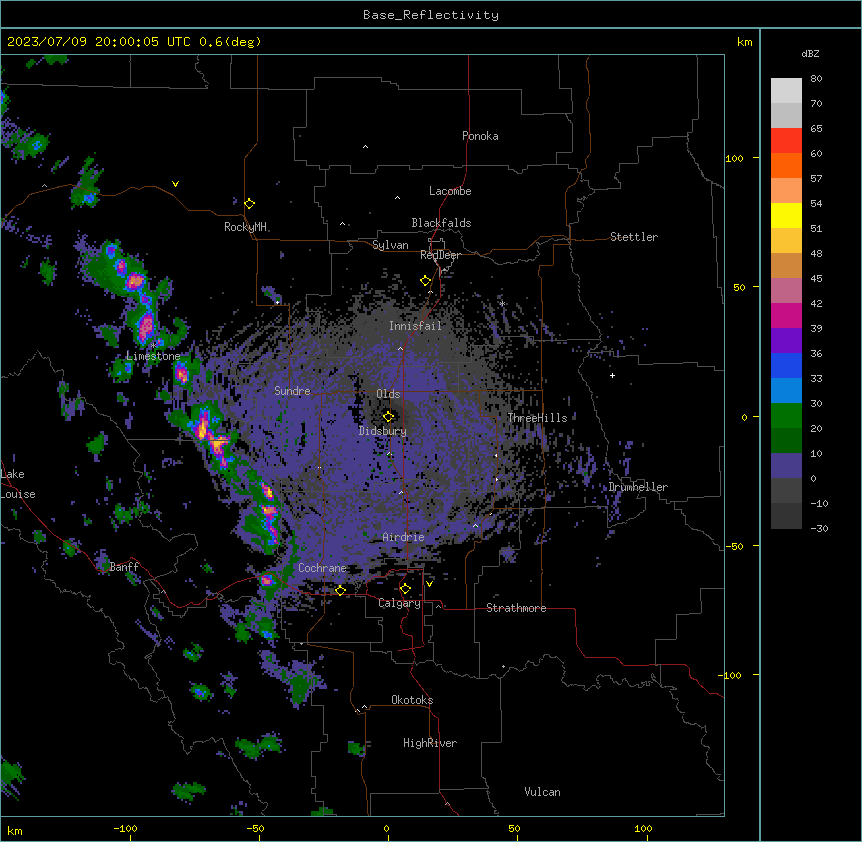Pick the purple 36–39 dBZ swatch
This screenshot has height=842, width=862.
pos(786,341)
